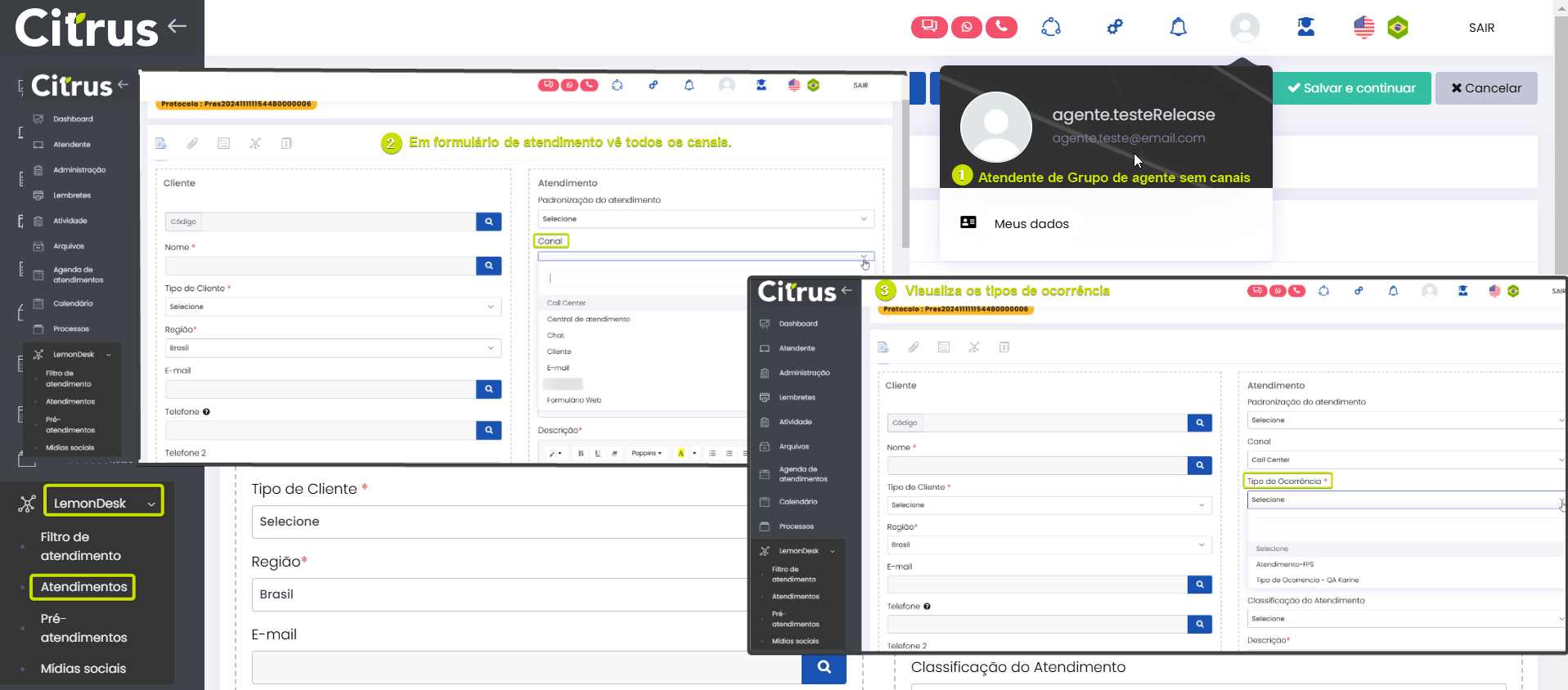Select the highlighted Atendimentos sidebar item
The height and width of the screenshot is (690, 1568).
tap(83, 587)
